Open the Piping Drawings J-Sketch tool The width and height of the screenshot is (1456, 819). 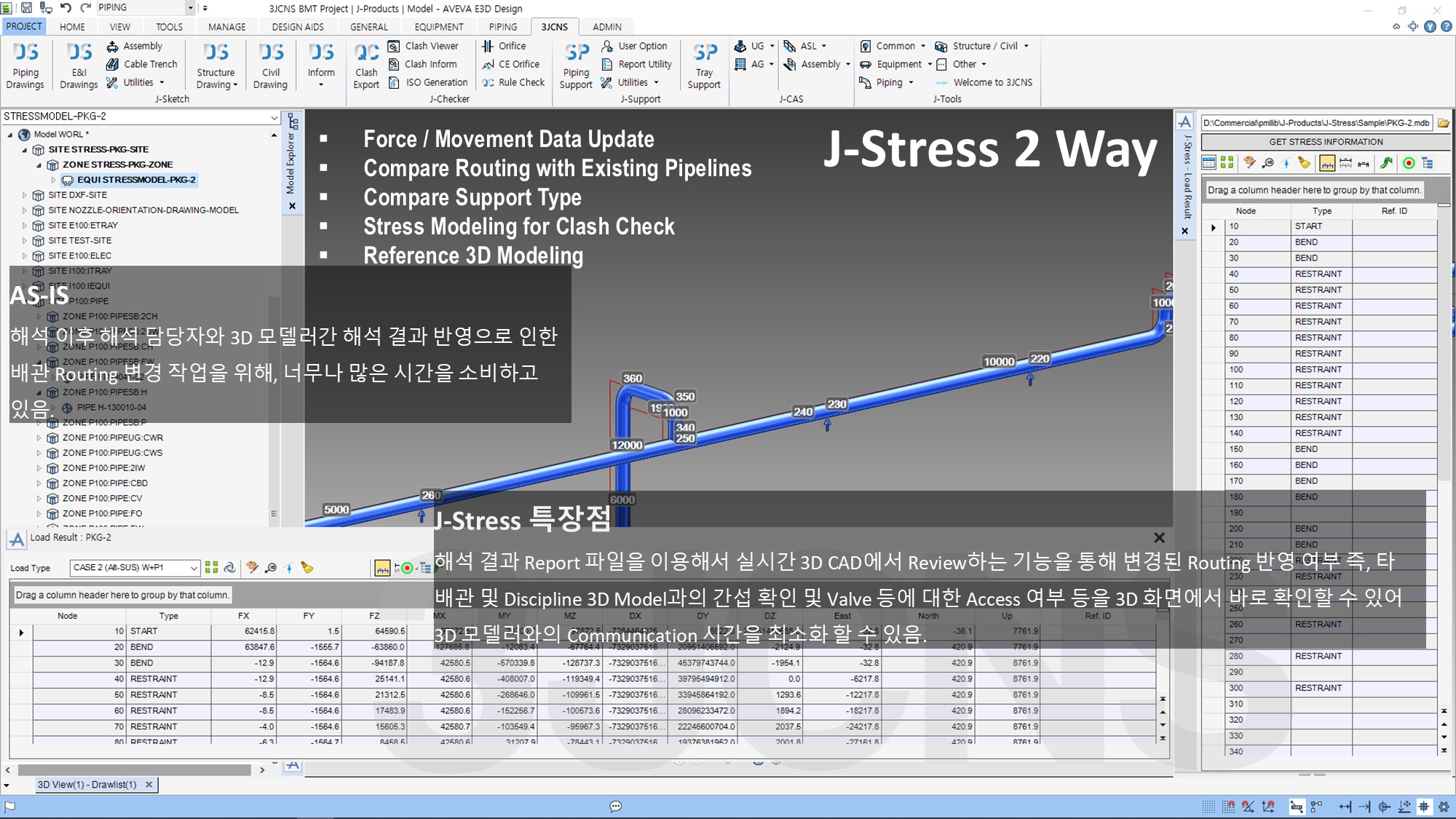(x=25, y=66)
